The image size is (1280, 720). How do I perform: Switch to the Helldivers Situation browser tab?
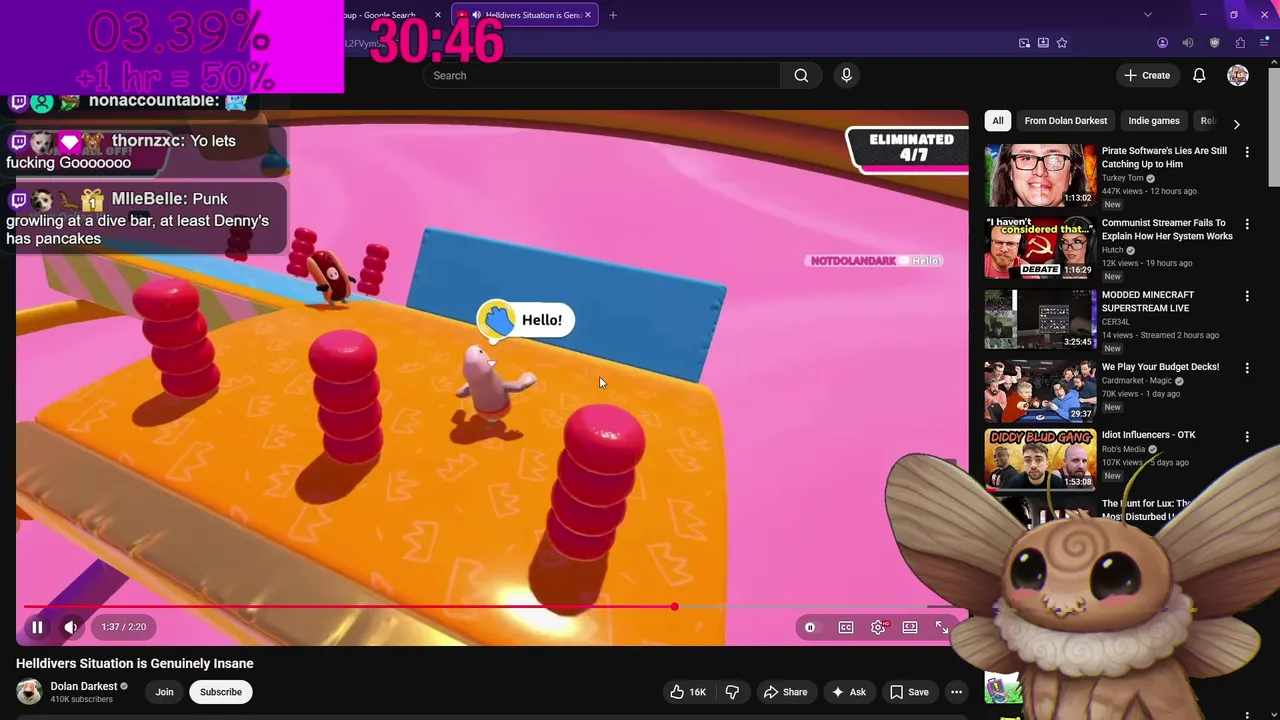pyautogui.click(x=524, y=15)
